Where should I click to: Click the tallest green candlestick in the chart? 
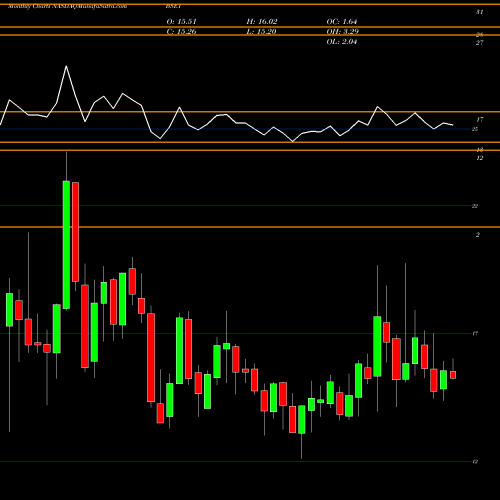pos(66,245)
